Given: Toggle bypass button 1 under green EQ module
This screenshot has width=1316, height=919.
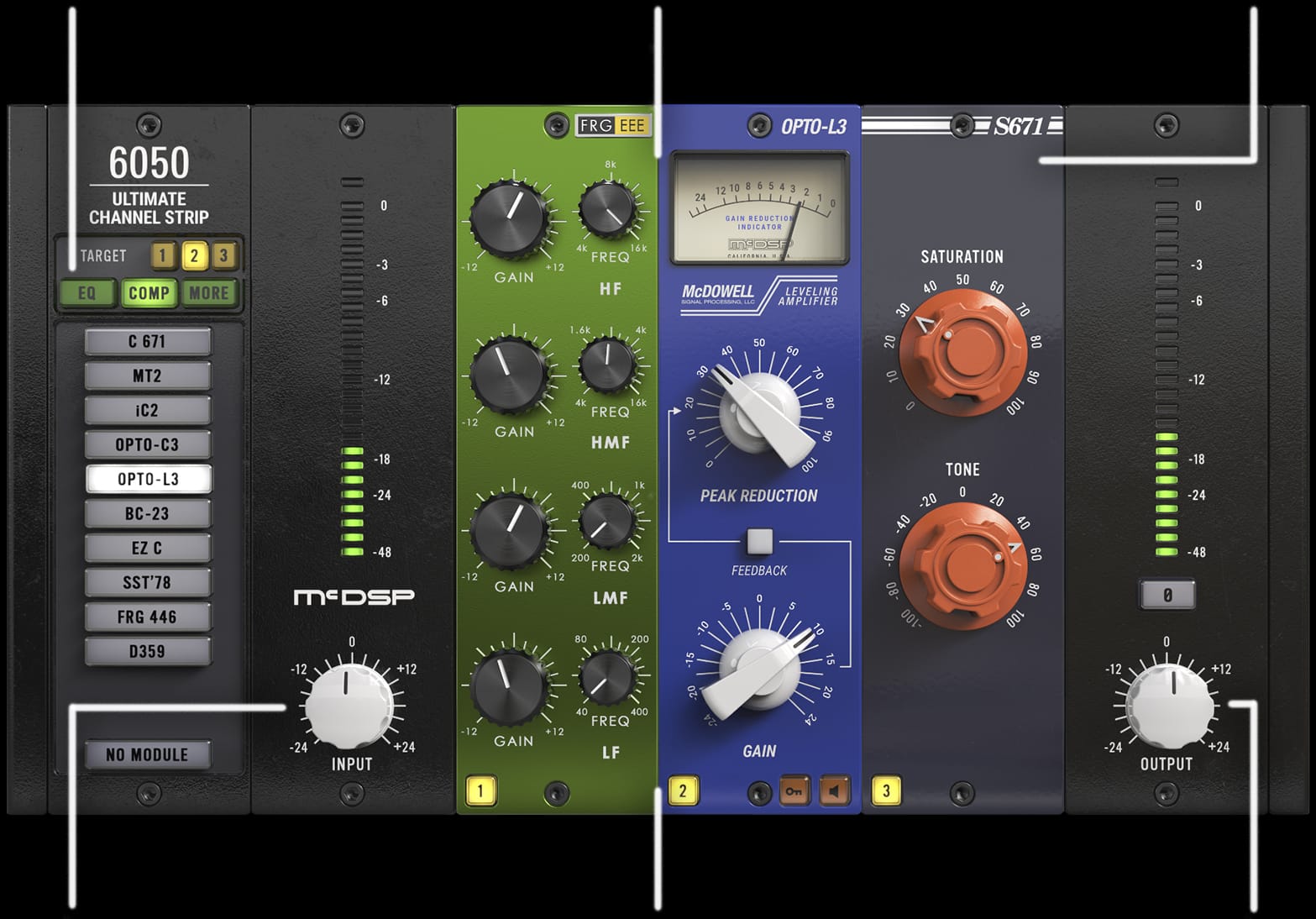Looking at the screenshot, I should [480, 791].
